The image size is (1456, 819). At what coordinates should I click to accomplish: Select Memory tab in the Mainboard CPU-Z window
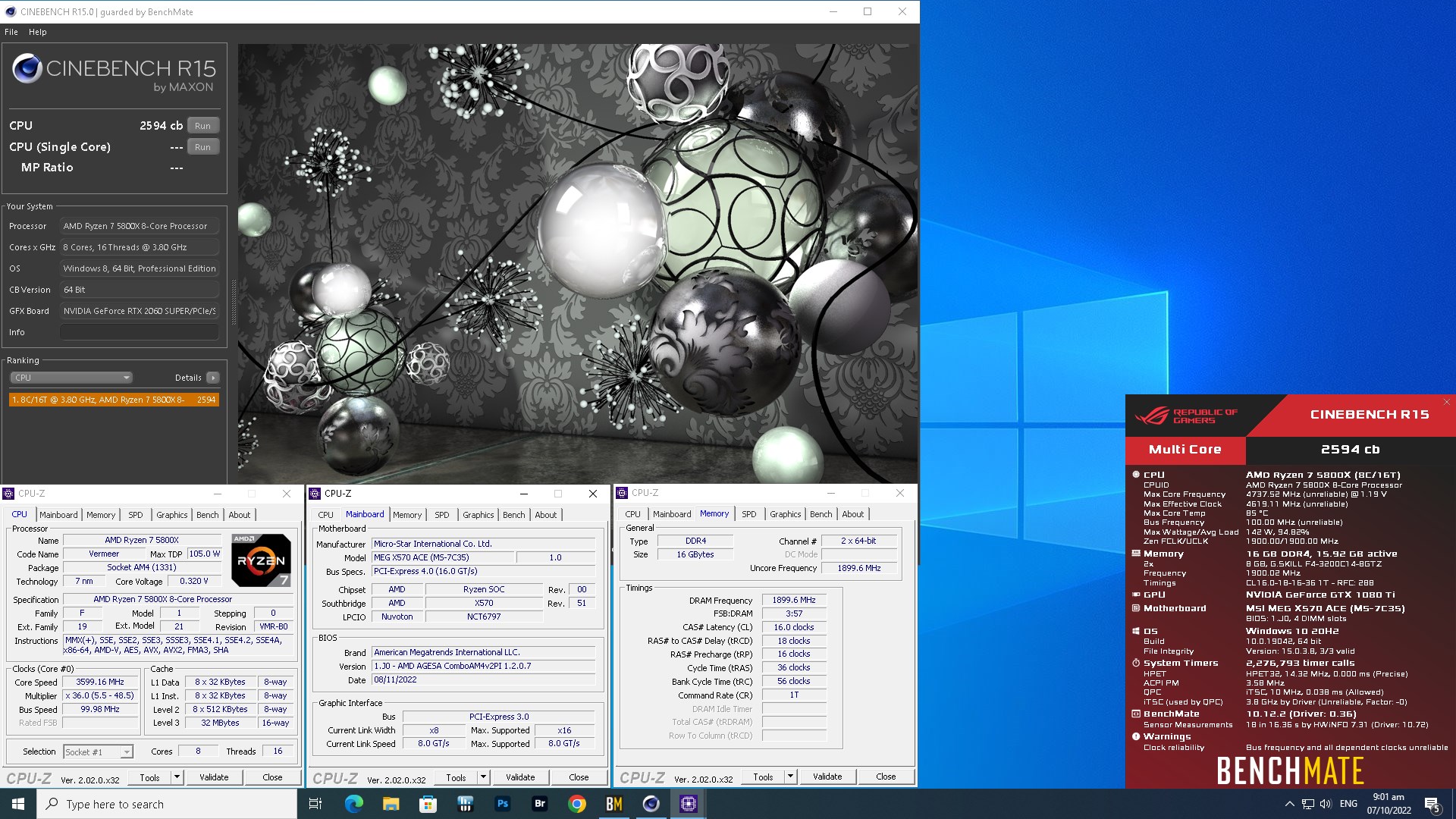(407, 515)
